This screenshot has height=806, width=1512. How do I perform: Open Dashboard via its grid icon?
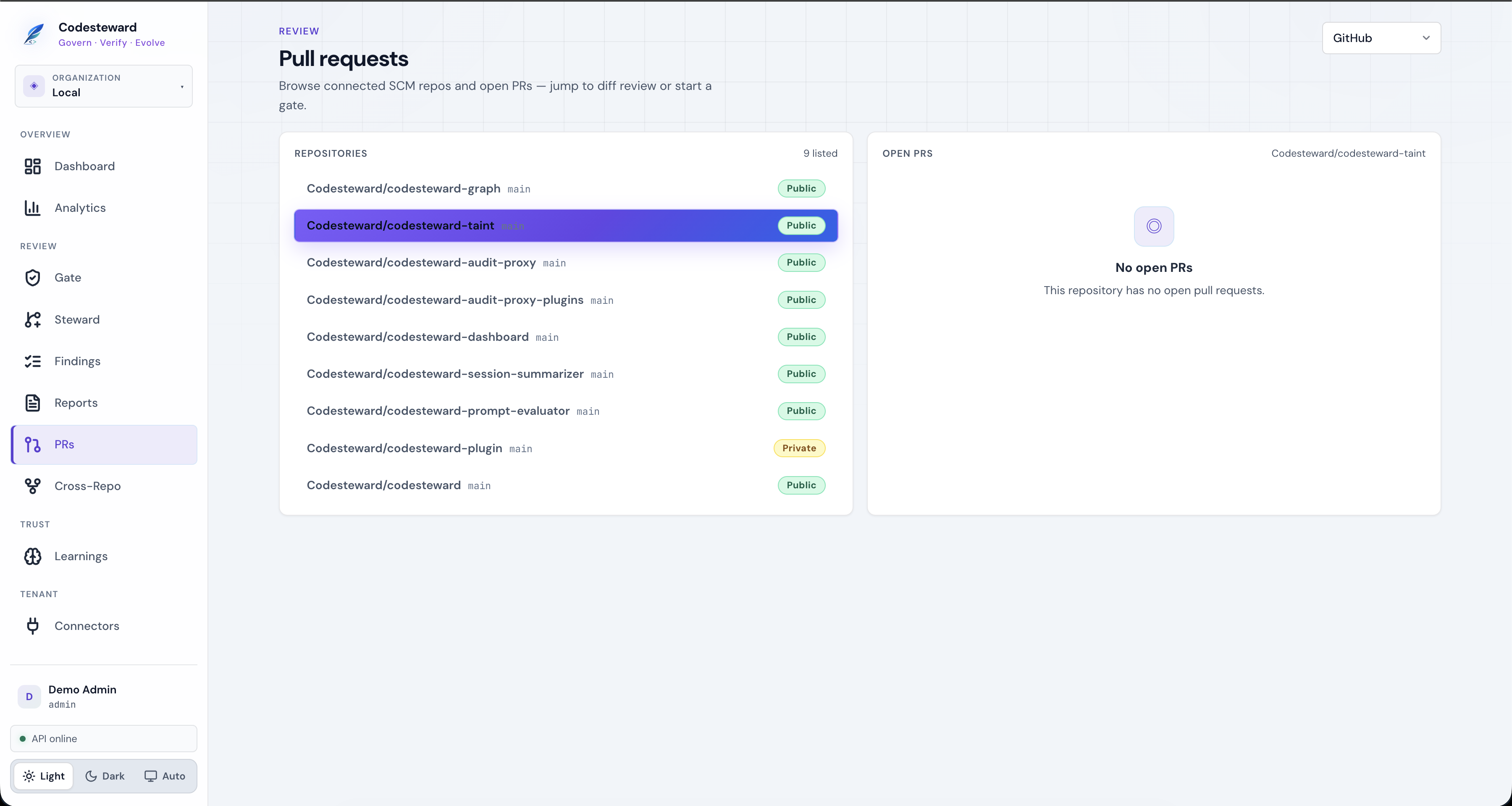click(33, 166)
